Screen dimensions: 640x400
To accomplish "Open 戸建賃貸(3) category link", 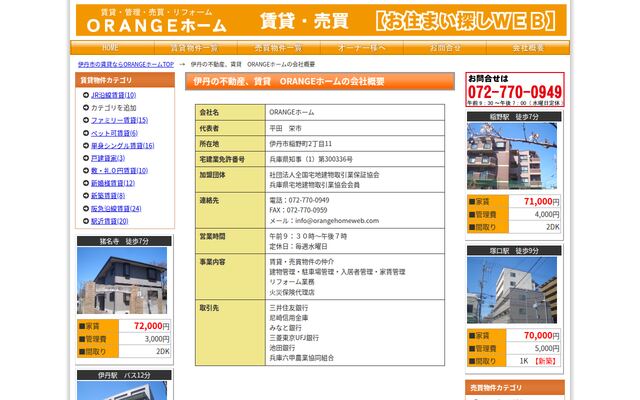I will [x=108, y=158].
